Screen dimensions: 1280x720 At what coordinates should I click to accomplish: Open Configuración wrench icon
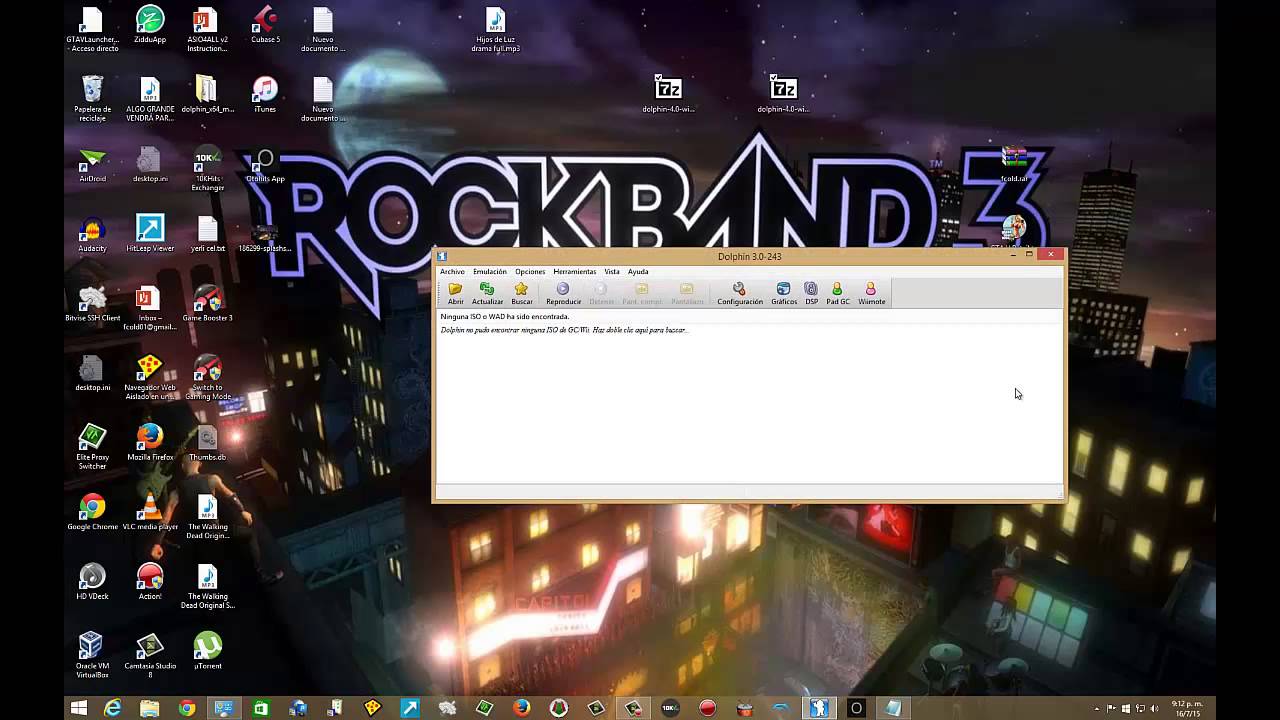coord(740,293)
